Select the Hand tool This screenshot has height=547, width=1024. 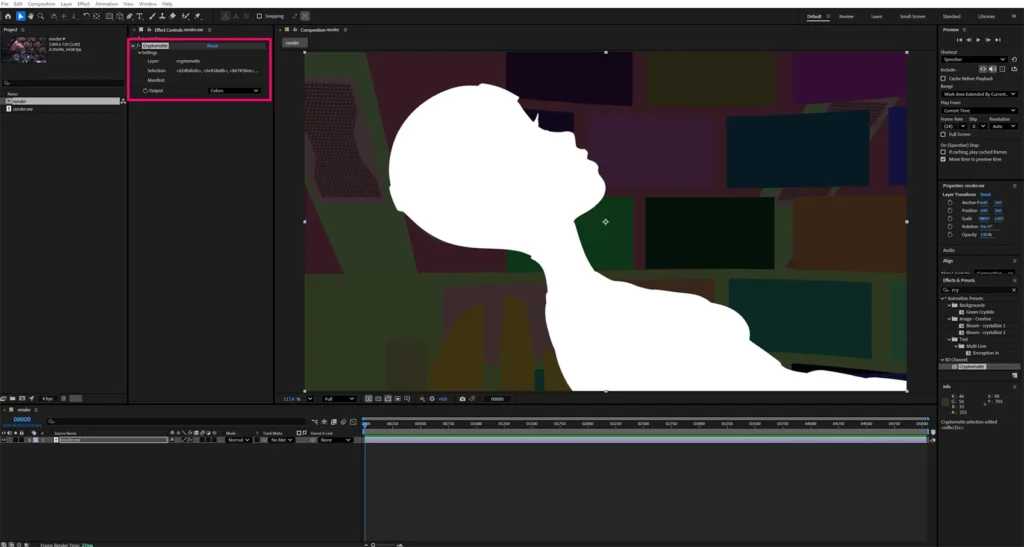(31, 16)
